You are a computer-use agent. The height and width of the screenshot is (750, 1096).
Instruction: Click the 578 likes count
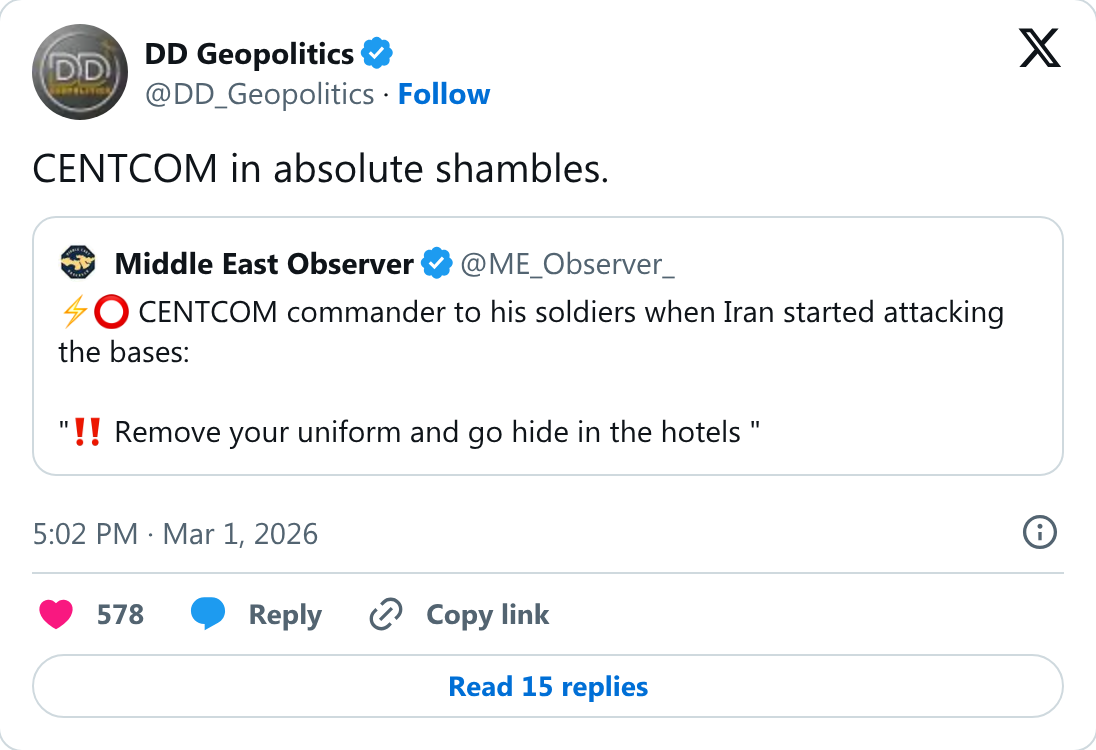pos(120,614)
